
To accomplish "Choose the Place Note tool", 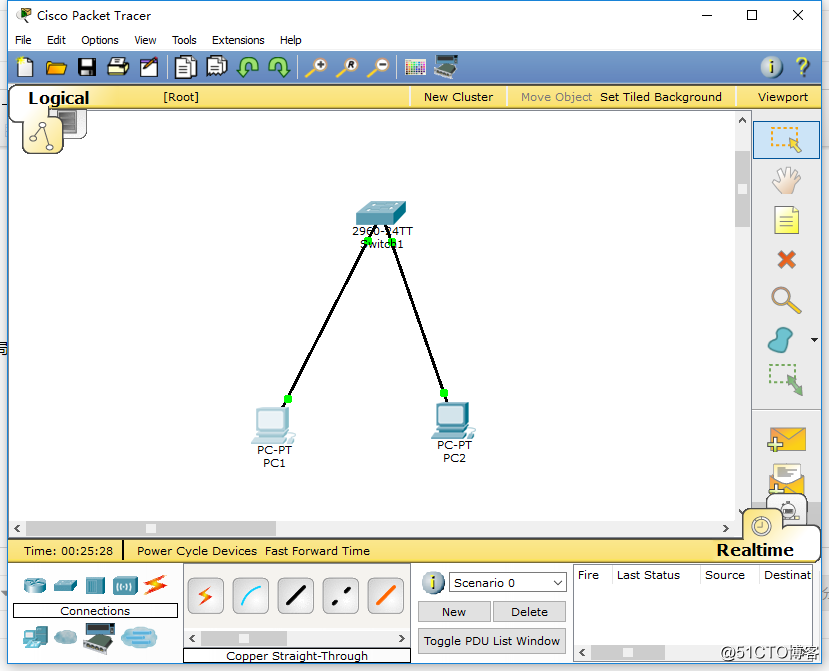I will [x=786, y=220].
